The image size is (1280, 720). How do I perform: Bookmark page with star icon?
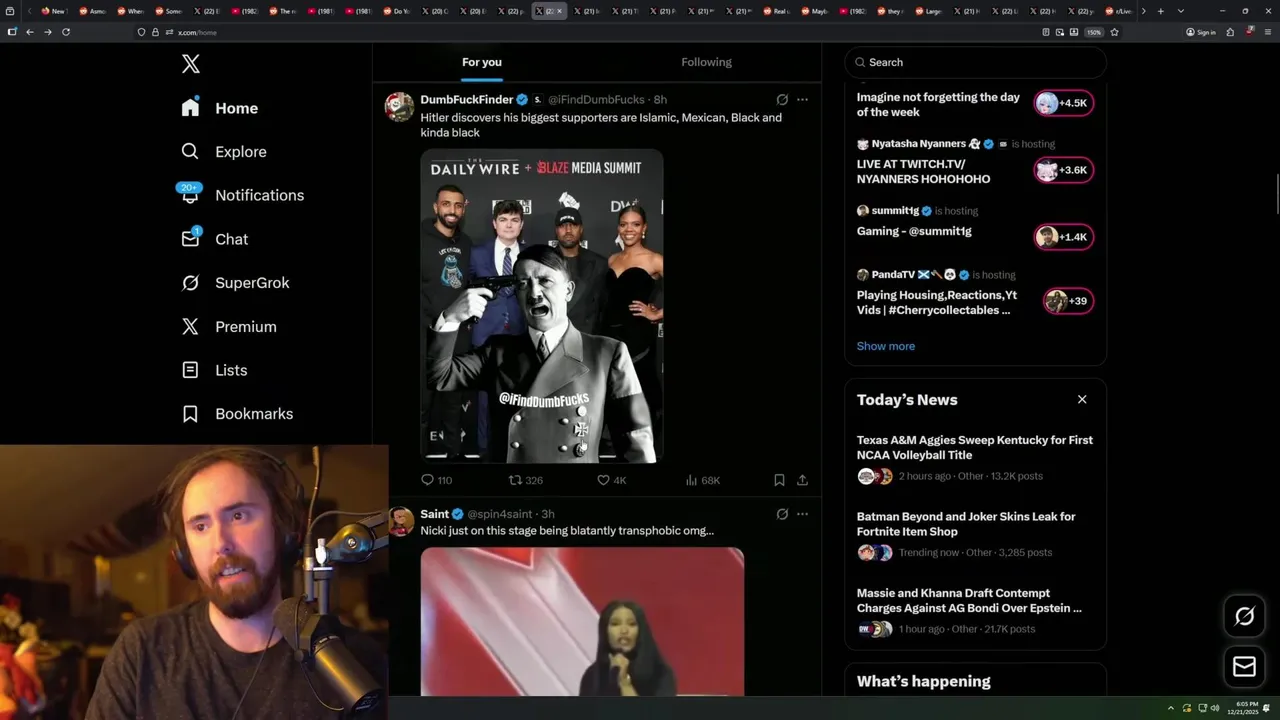tap(1114, 32)
